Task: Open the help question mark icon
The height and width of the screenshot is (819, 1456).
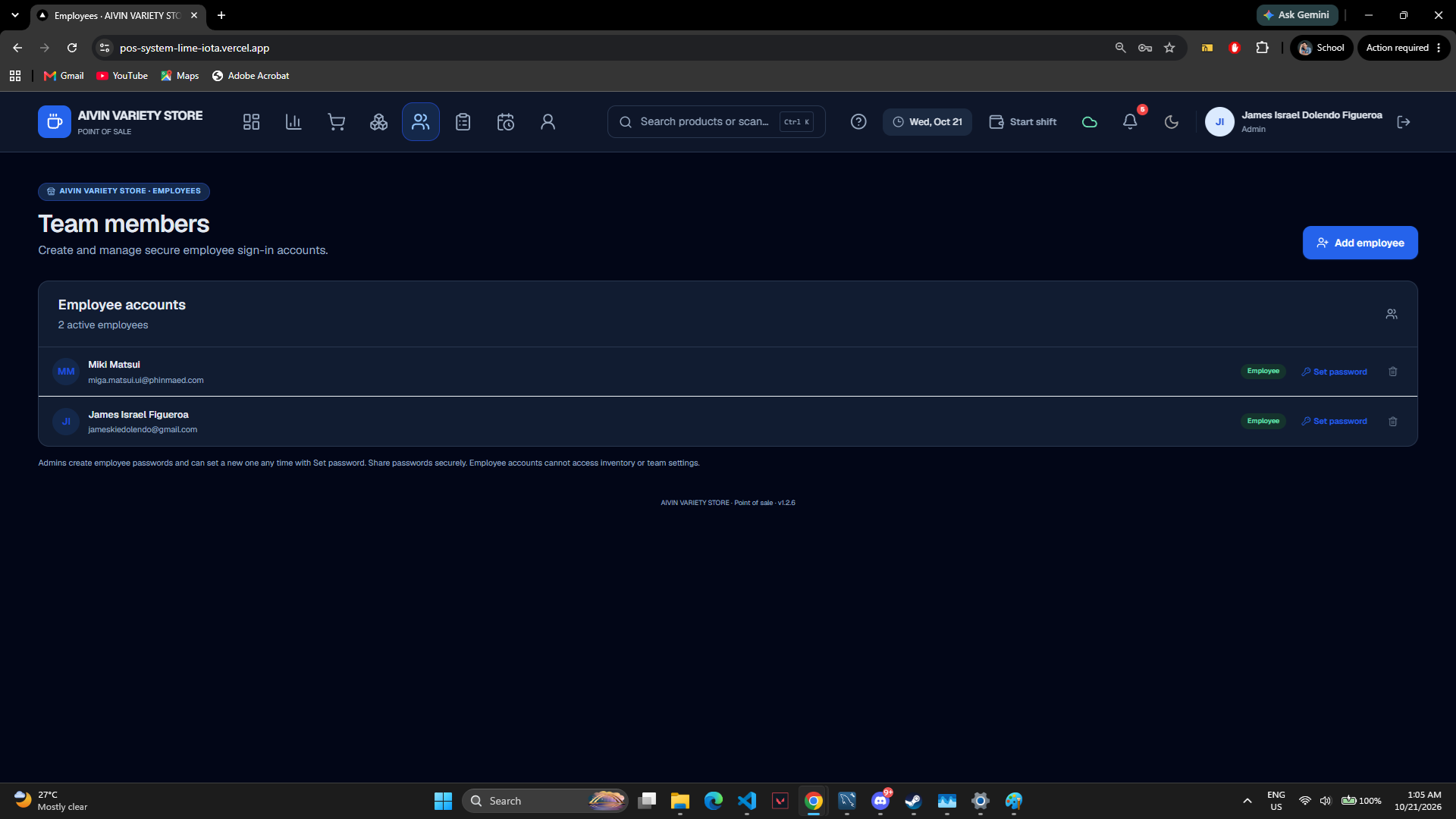Action: [858, 122]
